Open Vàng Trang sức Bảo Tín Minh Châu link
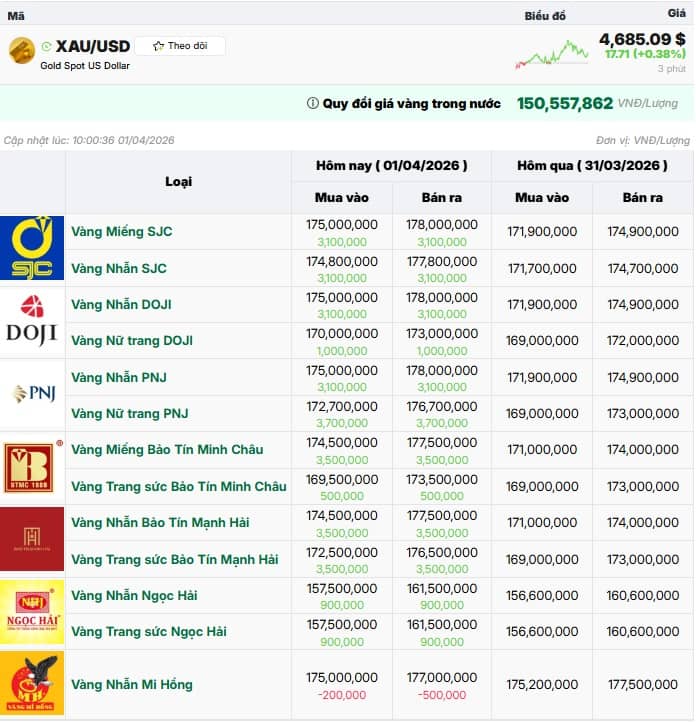 coord(179,486)
